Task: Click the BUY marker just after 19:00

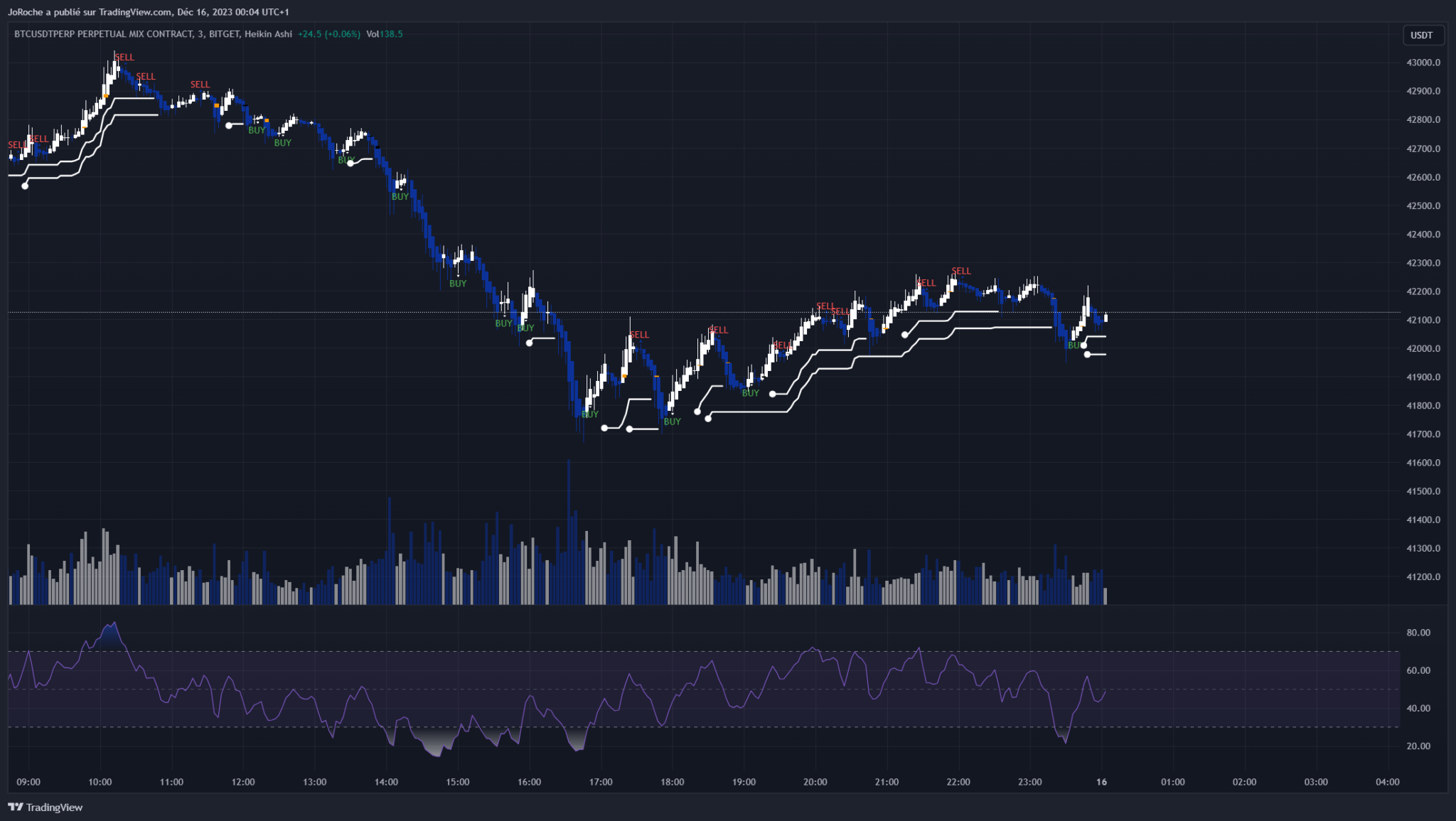Action: [x=751, y=393]
